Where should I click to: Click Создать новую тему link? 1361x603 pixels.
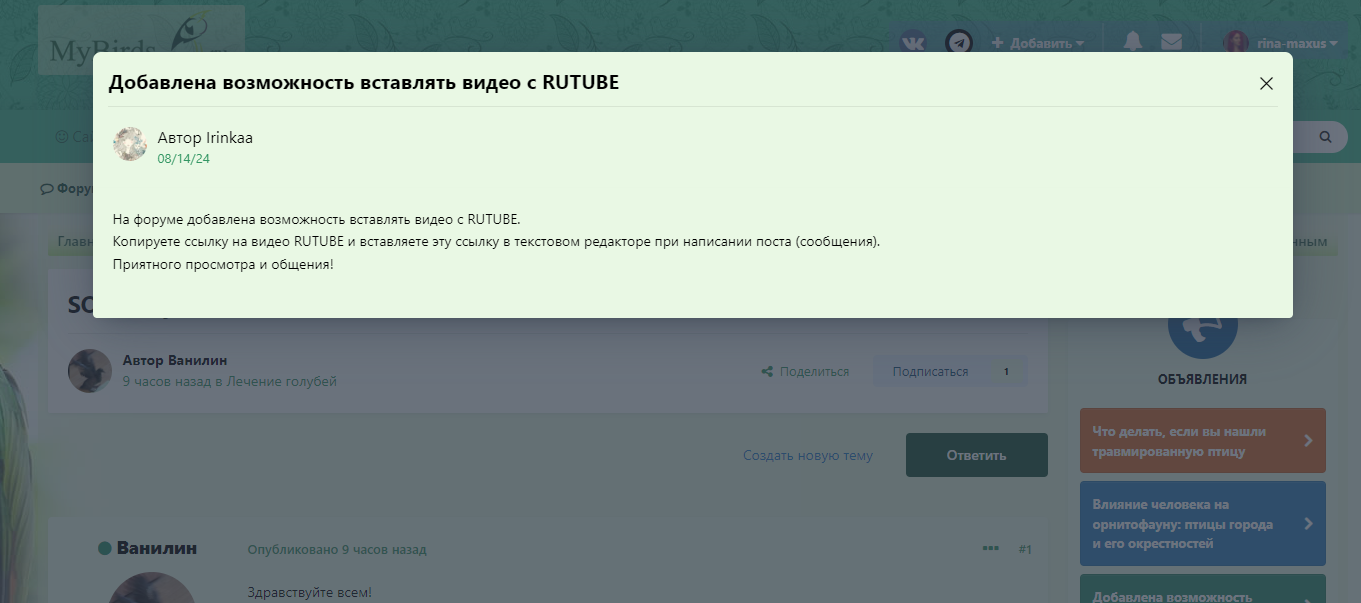[808, 455]
